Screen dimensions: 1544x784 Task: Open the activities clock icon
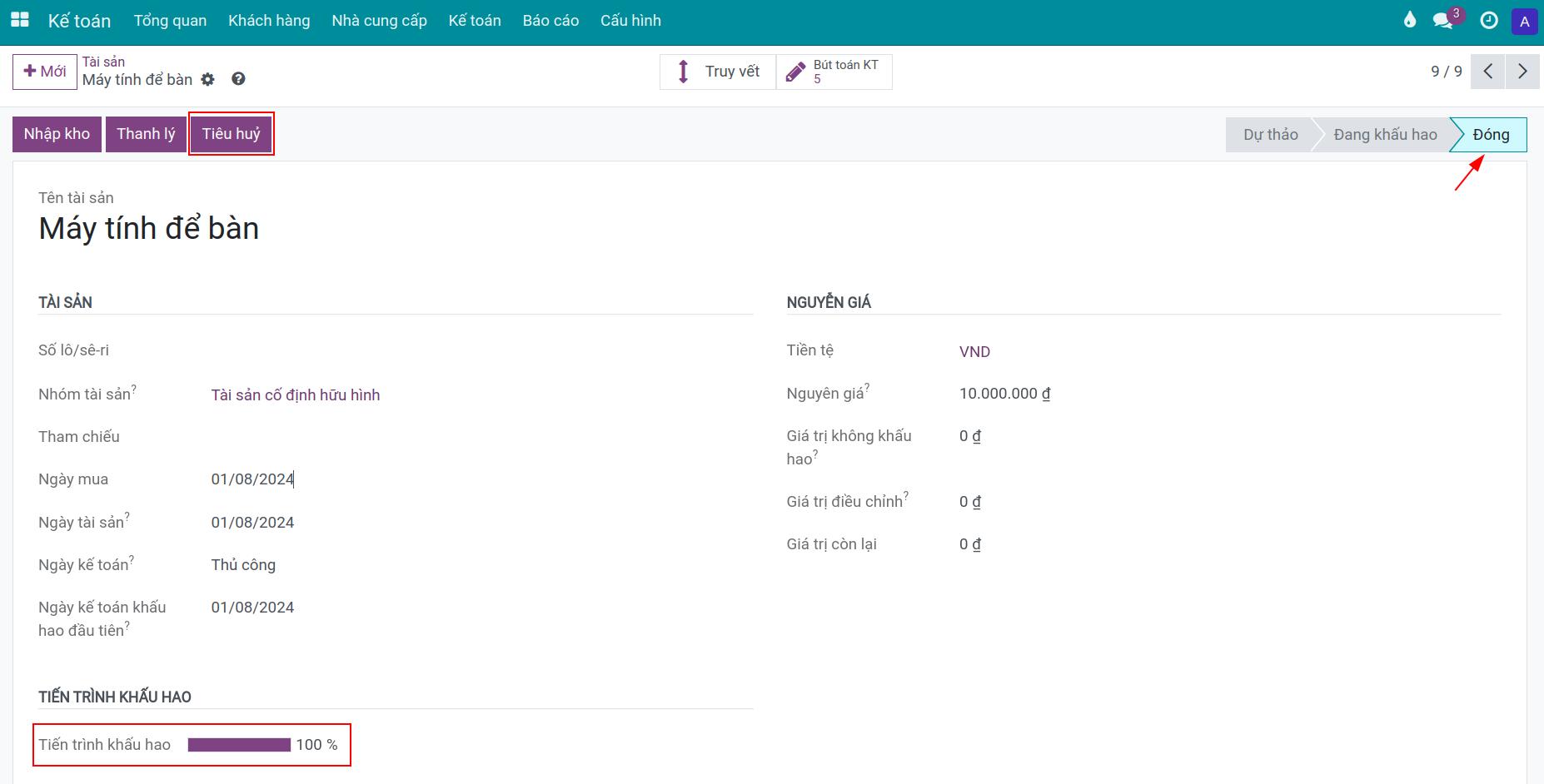click(x=1489, y=21)
